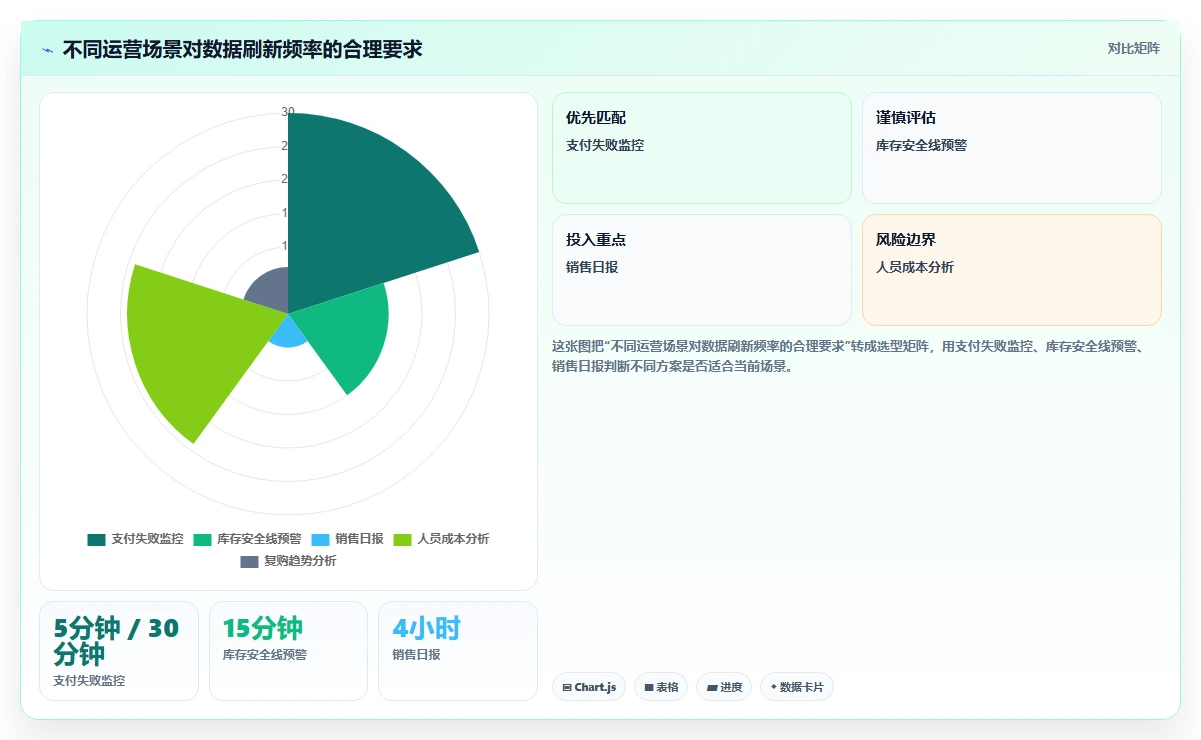The width and height of the screenshot is (1201, 740).
Task: Toggle 库存安全线预警 legend color box
Action: tap(202, 539)
